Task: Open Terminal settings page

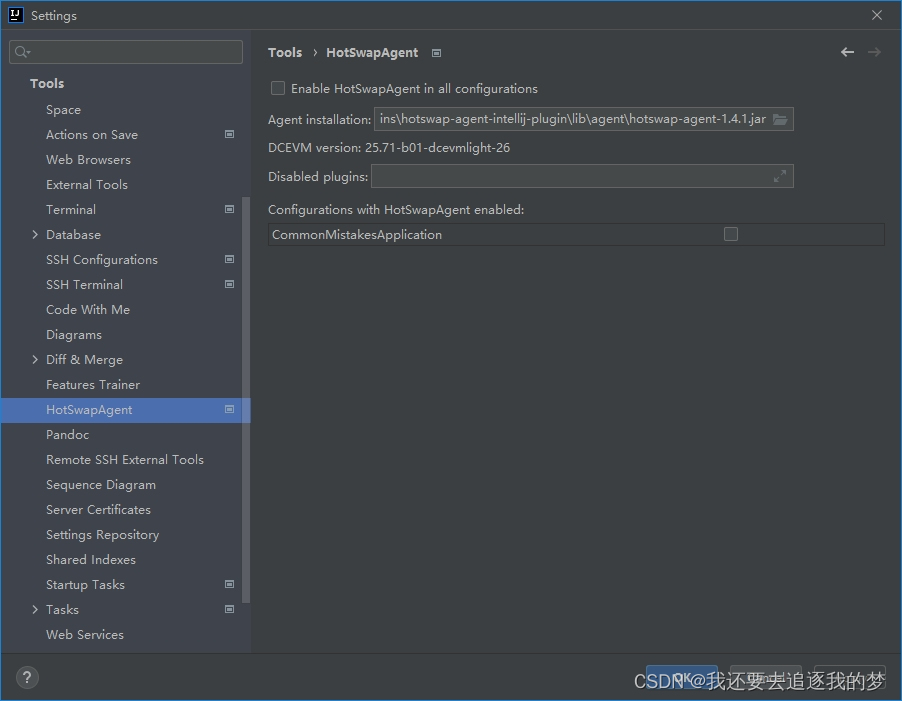Action: 71,210
